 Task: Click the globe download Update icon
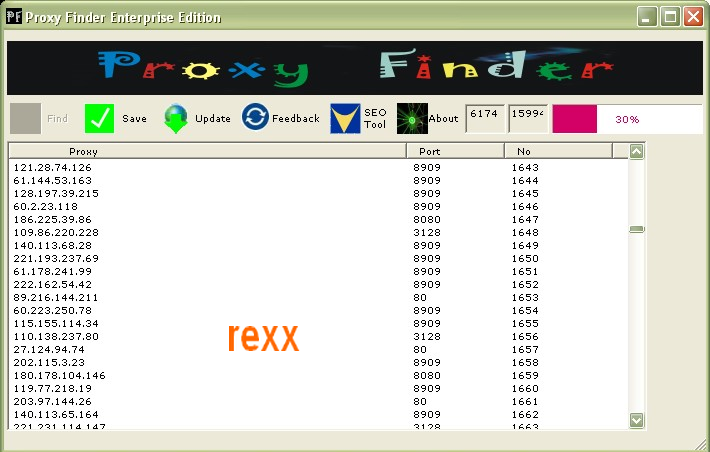click(176, 119)
